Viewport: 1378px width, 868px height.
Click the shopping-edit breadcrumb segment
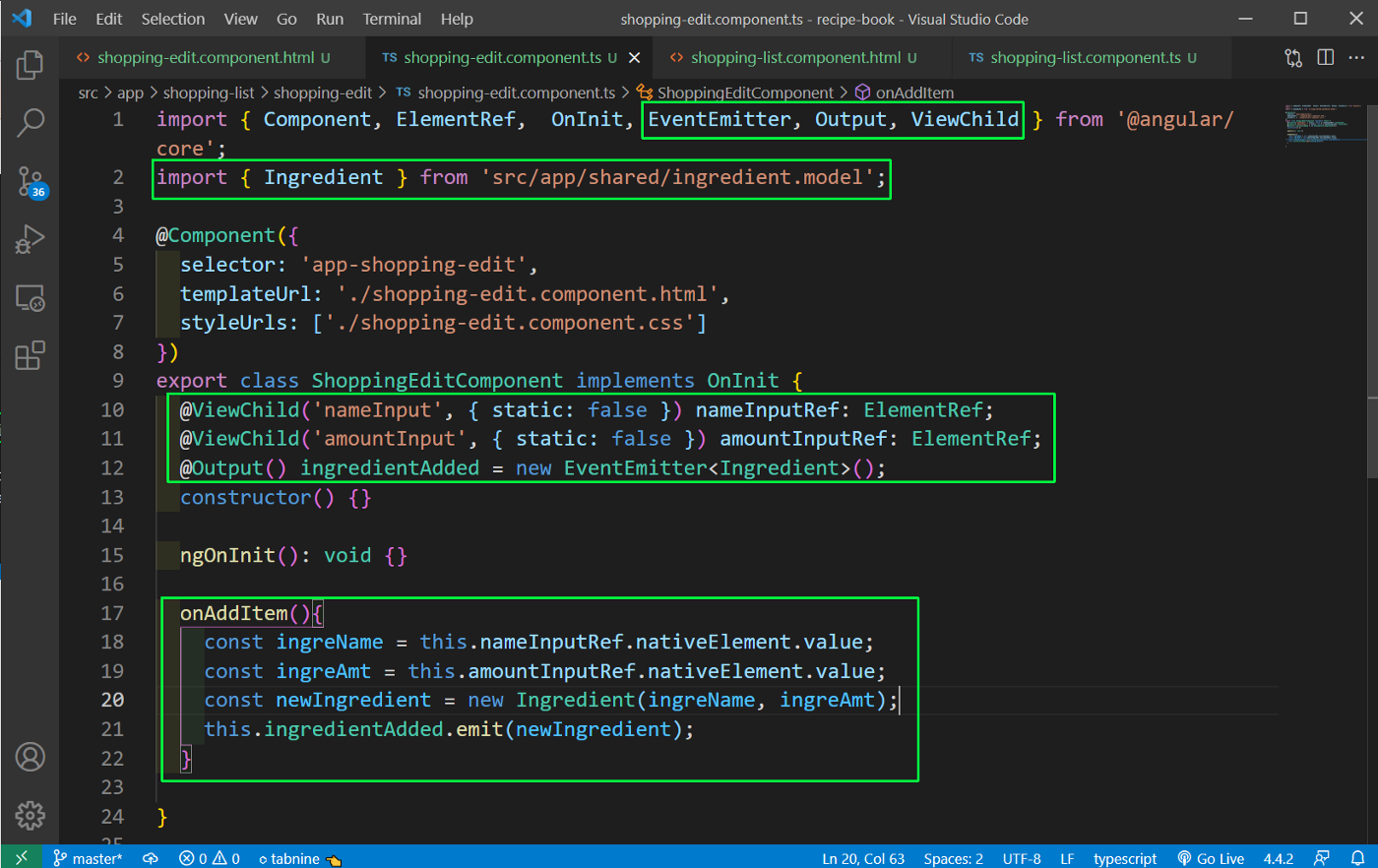pyautogui.click(x=323, y=93)
